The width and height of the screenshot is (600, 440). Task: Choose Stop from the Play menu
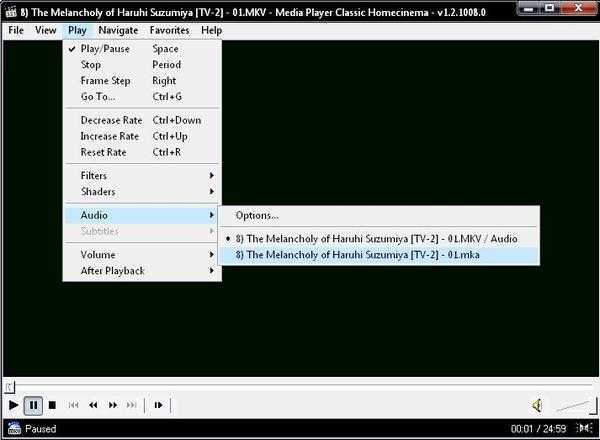point(142,65)
